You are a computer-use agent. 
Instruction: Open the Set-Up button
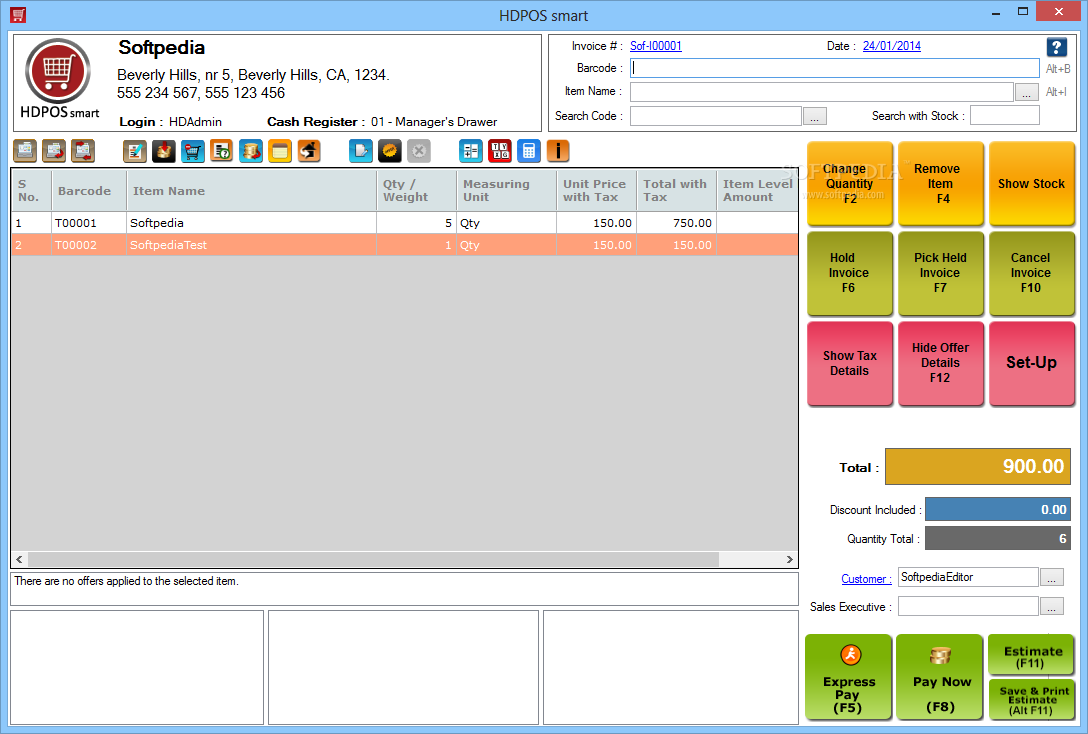(1032, 363)
